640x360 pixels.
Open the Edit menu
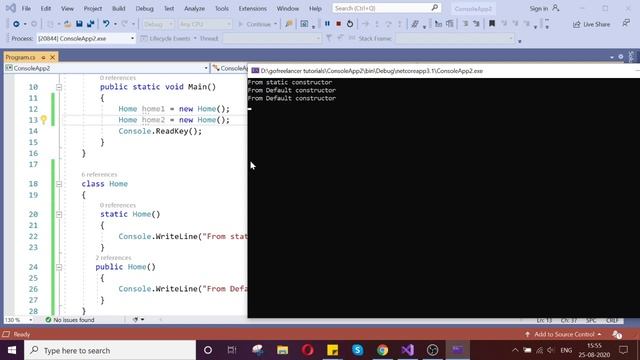[46, 8]
